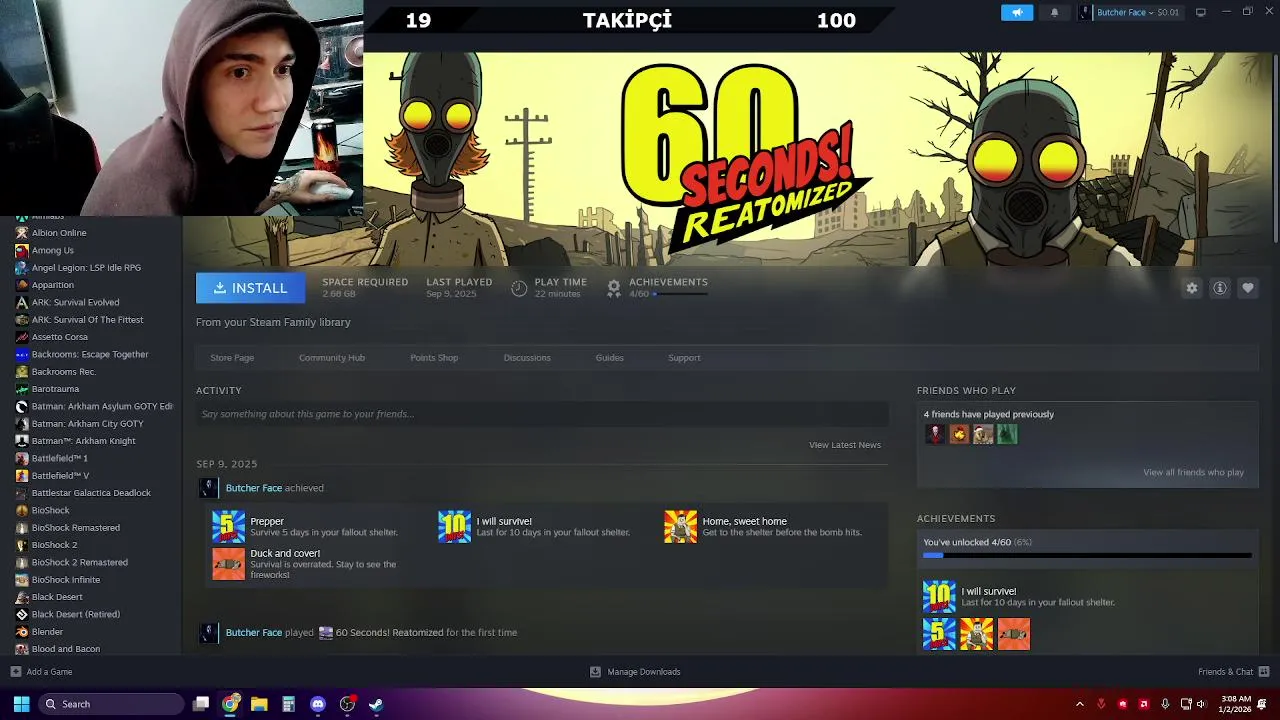Add game to favorites heart icon
This screenshot has height=720, width=1280.
click(1248, 288)
